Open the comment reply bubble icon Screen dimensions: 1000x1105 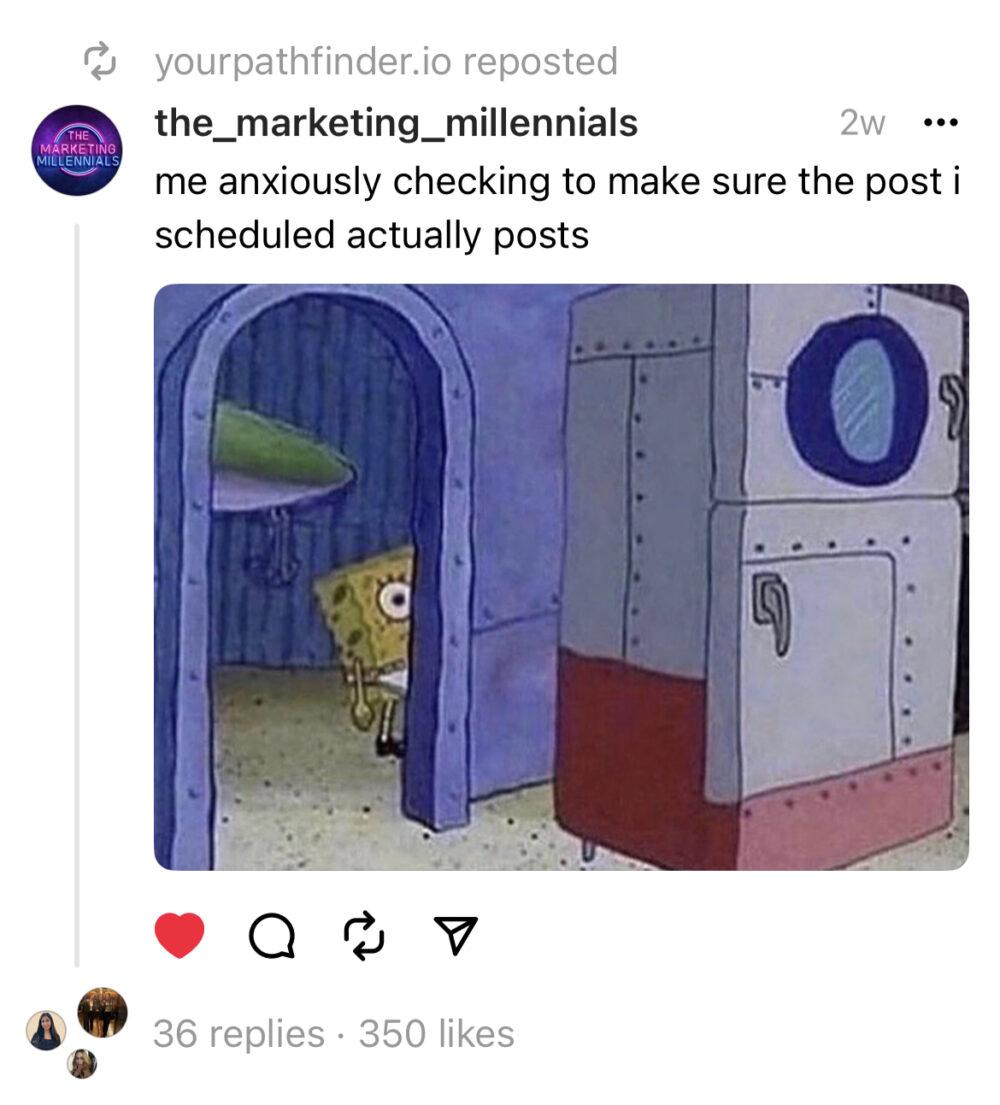click(273, 936)
